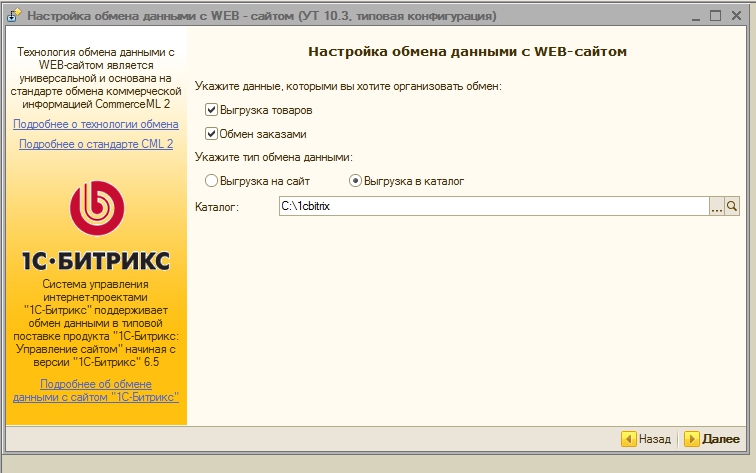Open link Подробнее о технологии обмена

pos(95,124)
